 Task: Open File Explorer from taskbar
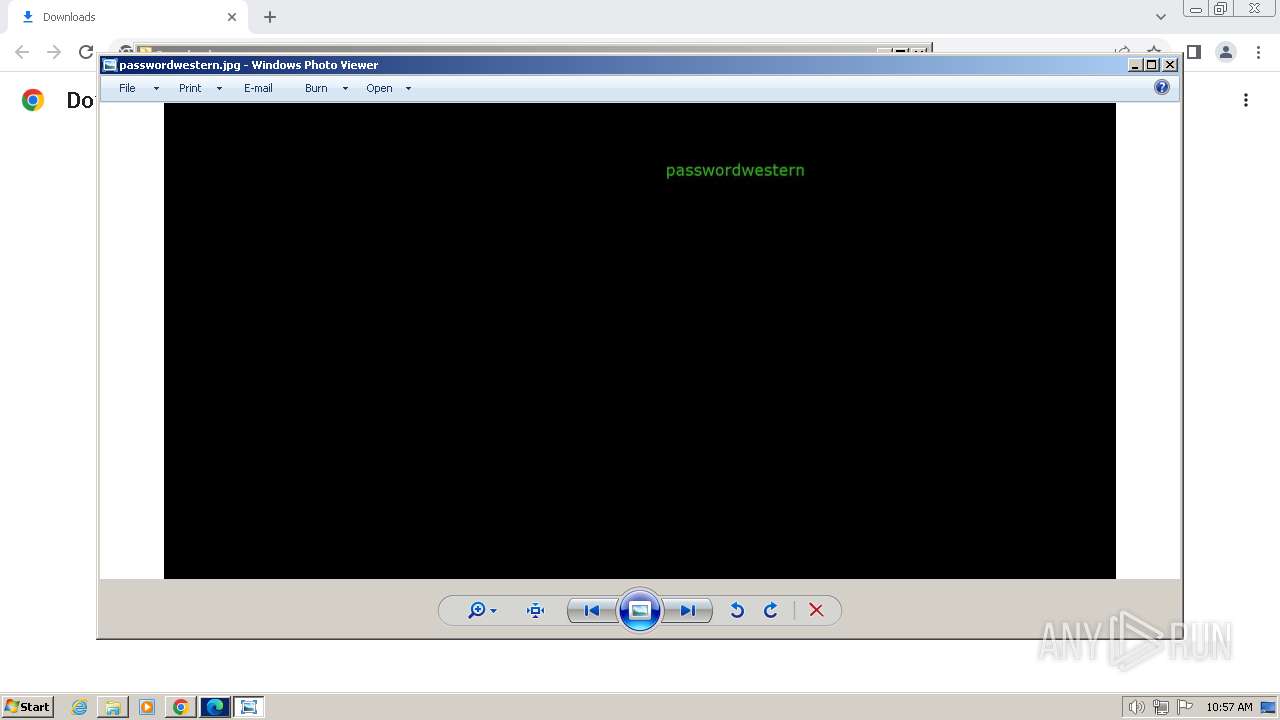113,707
